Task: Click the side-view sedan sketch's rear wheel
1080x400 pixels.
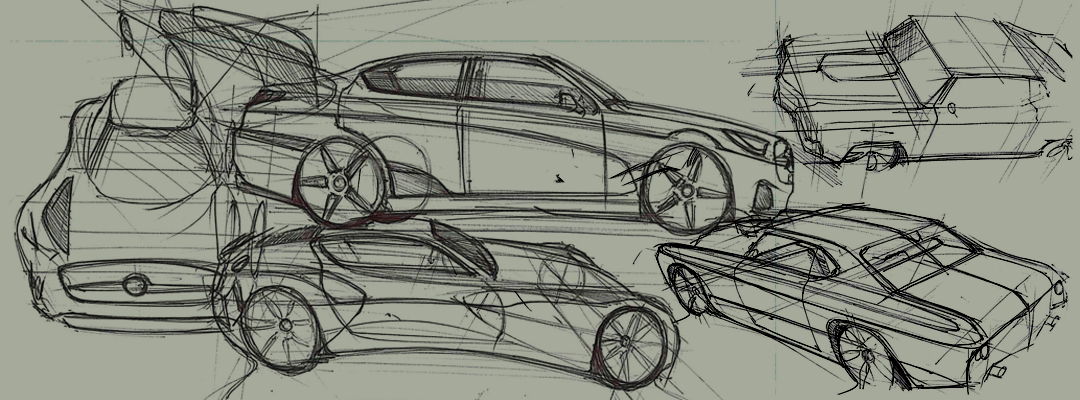Action: tap(339, 181)
